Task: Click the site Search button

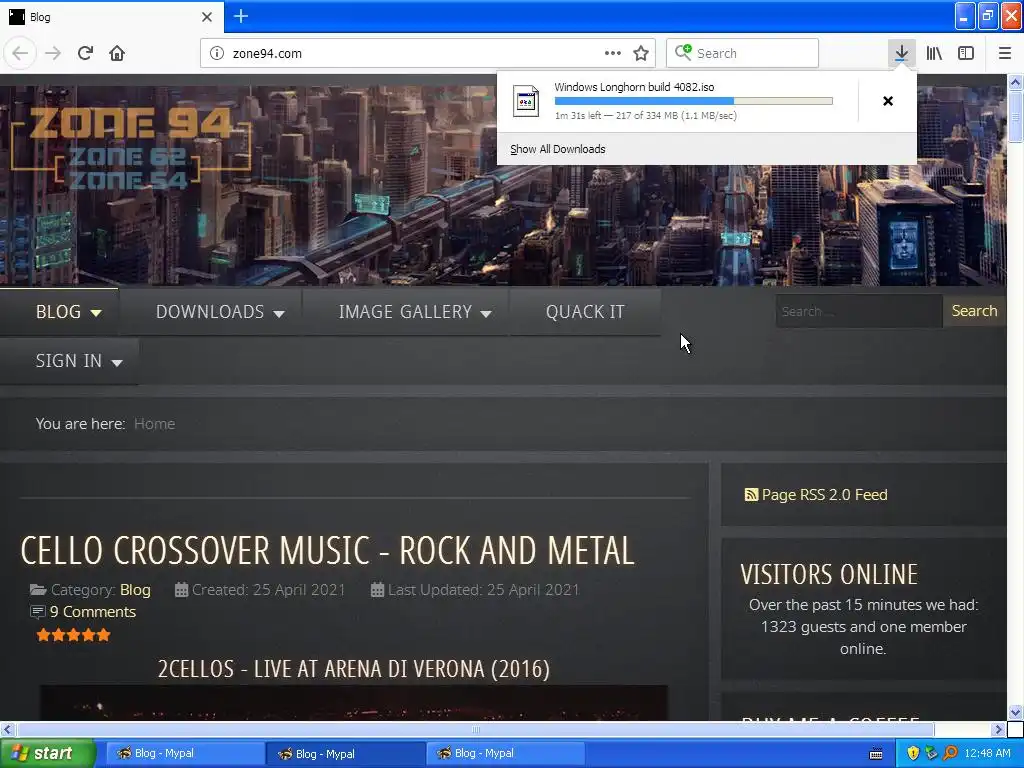Action: (974, 311)
